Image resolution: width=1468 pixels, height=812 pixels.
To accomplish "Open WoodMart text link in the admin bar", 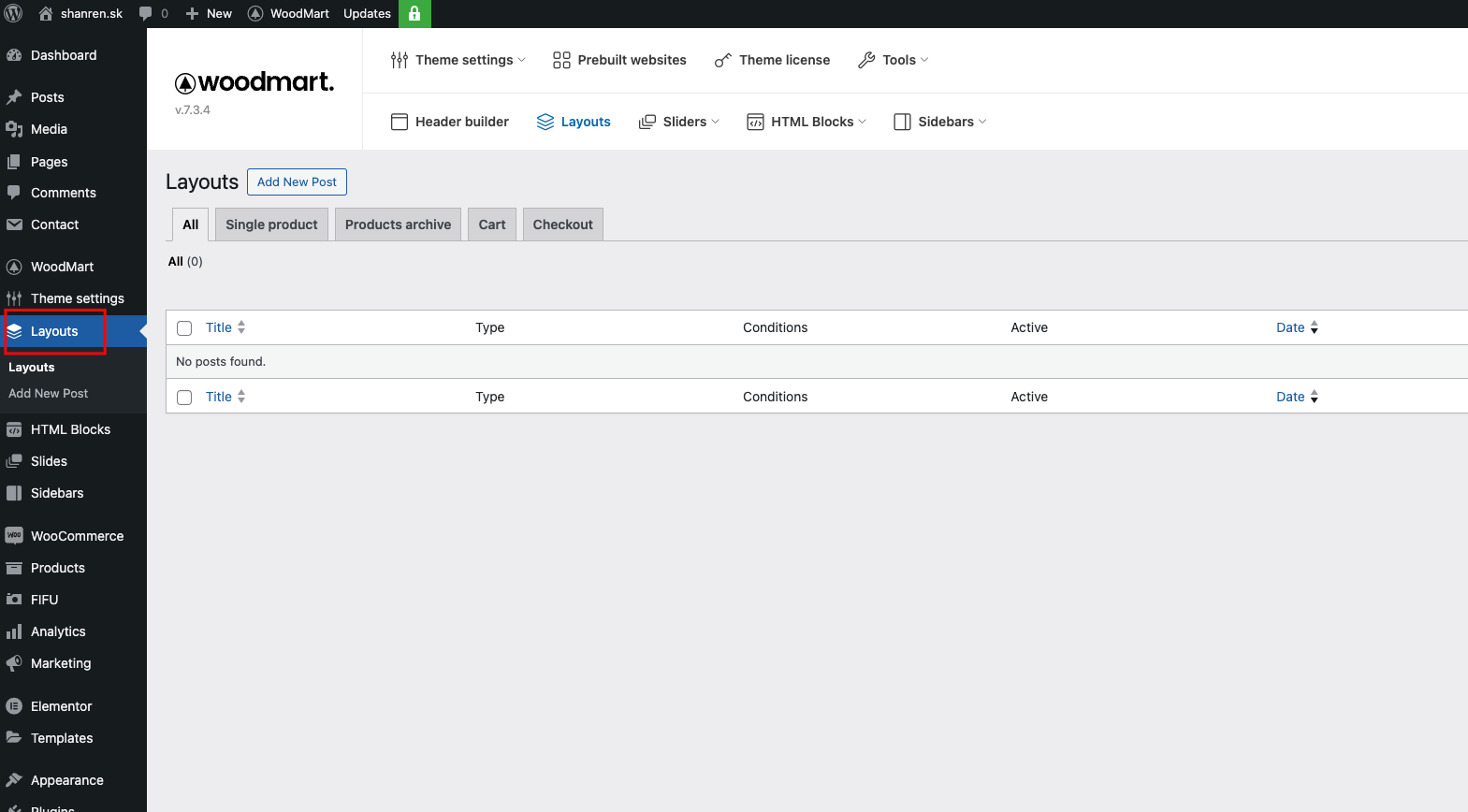I will 299,13.
